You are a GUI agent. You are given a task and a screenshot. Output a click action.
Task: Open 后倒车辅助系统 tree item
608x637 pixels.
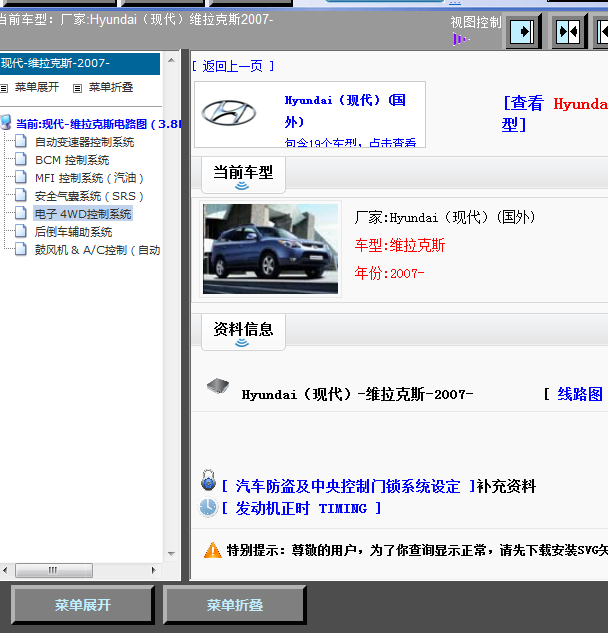point(74,232)
